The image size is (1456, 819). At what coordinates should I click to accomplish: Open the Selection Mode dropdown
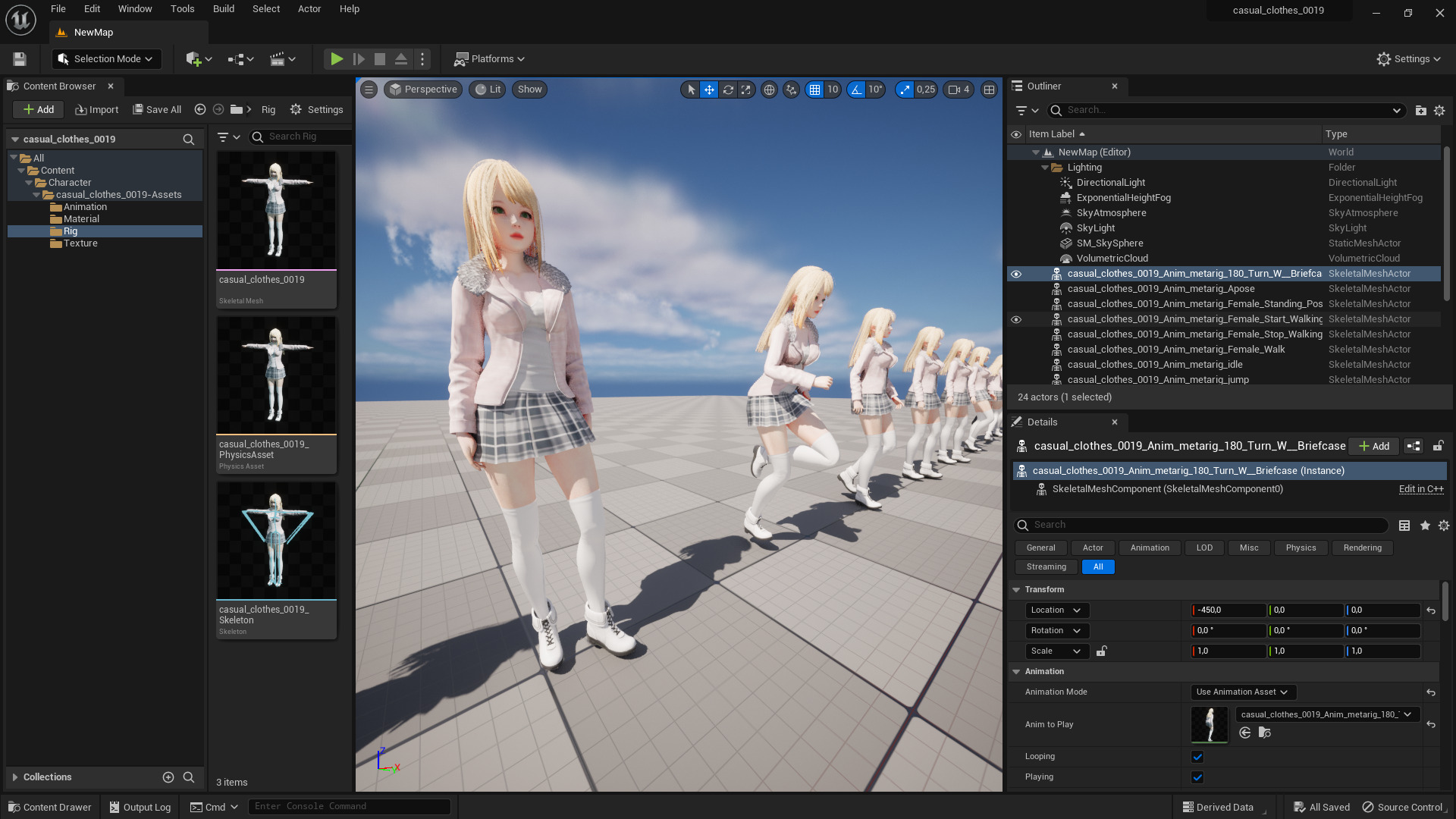pos(106,59)
